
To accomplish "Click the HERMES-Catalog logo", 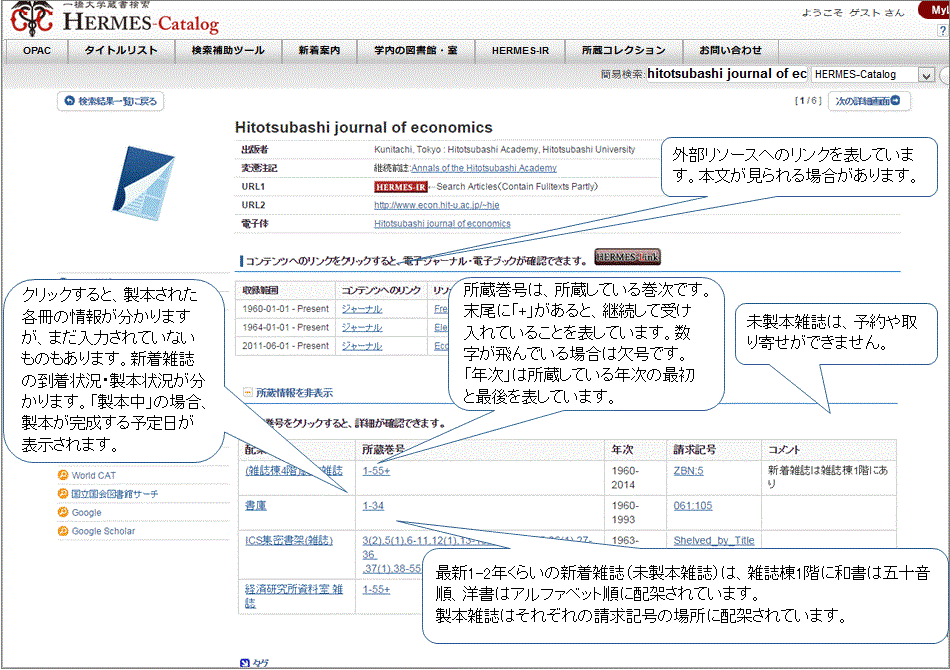I will coord(115,19).
